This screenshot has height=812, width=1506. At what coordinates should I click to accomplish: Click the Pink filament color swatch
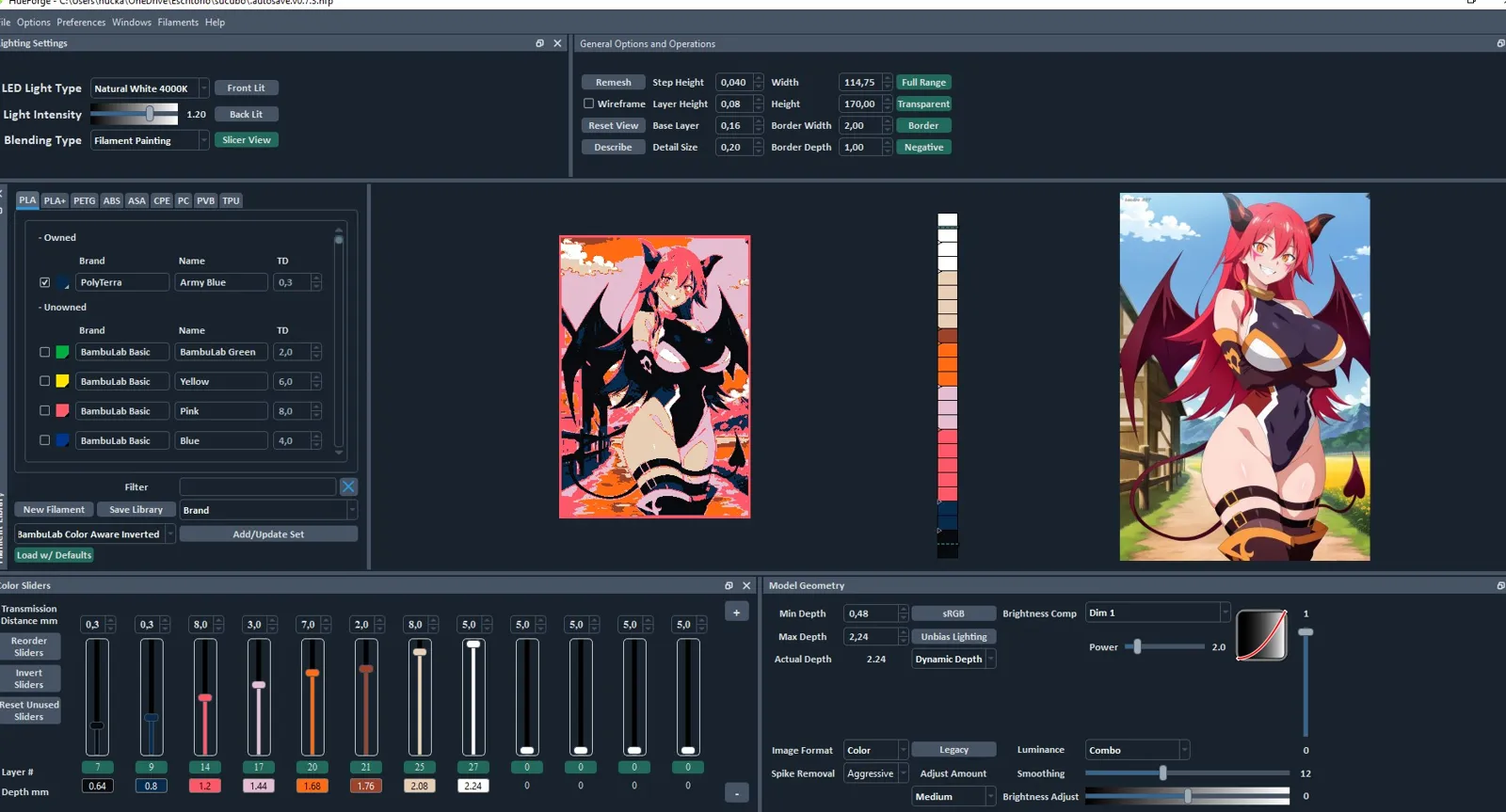coord(62,410)
